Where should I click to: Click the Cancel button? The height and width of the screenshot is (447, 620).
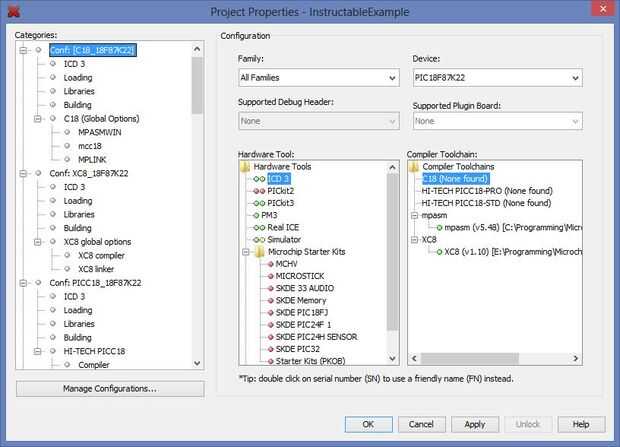(x=422, y=424)
